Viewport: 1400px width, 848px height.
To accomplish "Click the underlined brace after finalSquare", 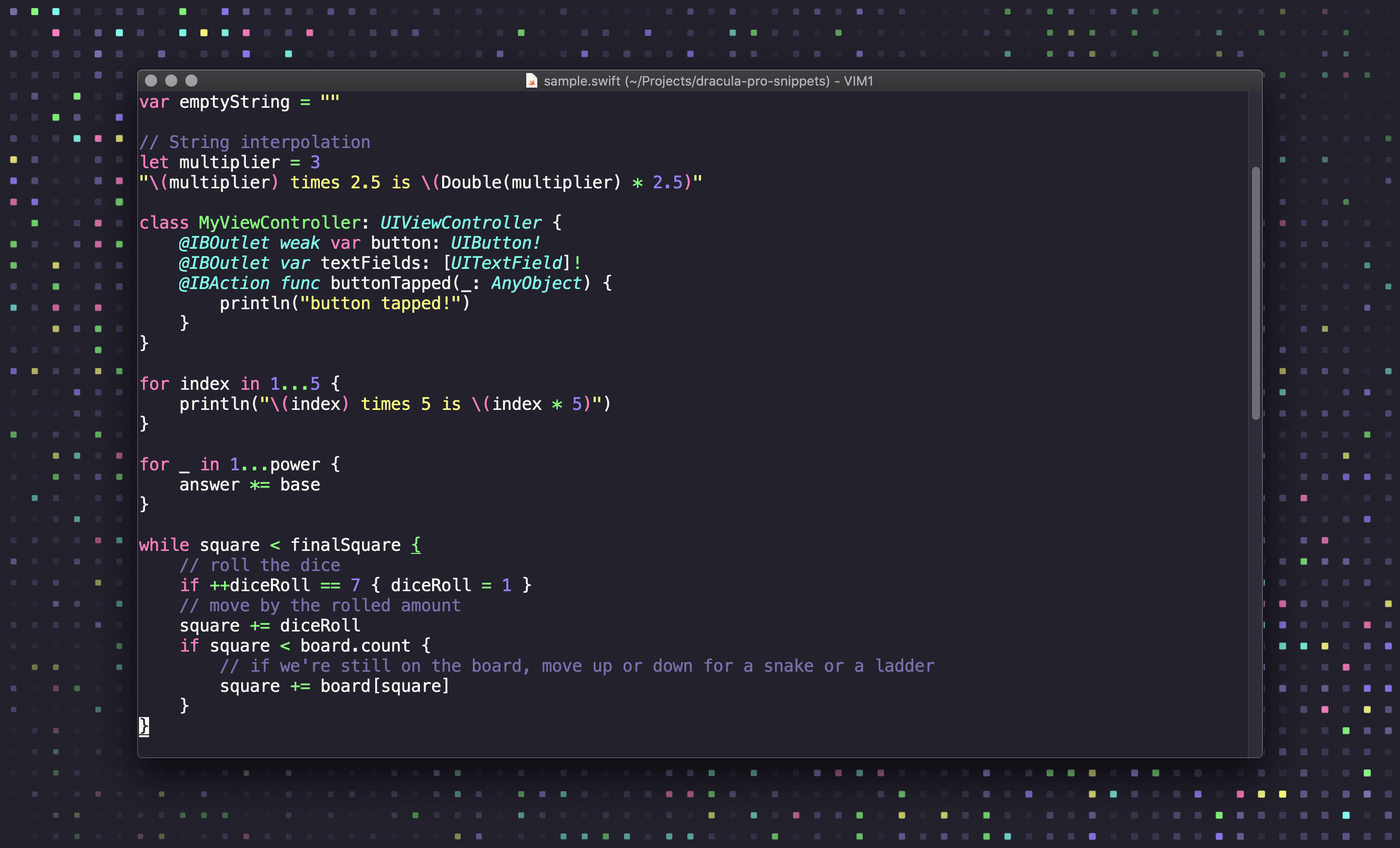I will click(x=416, y=545).
